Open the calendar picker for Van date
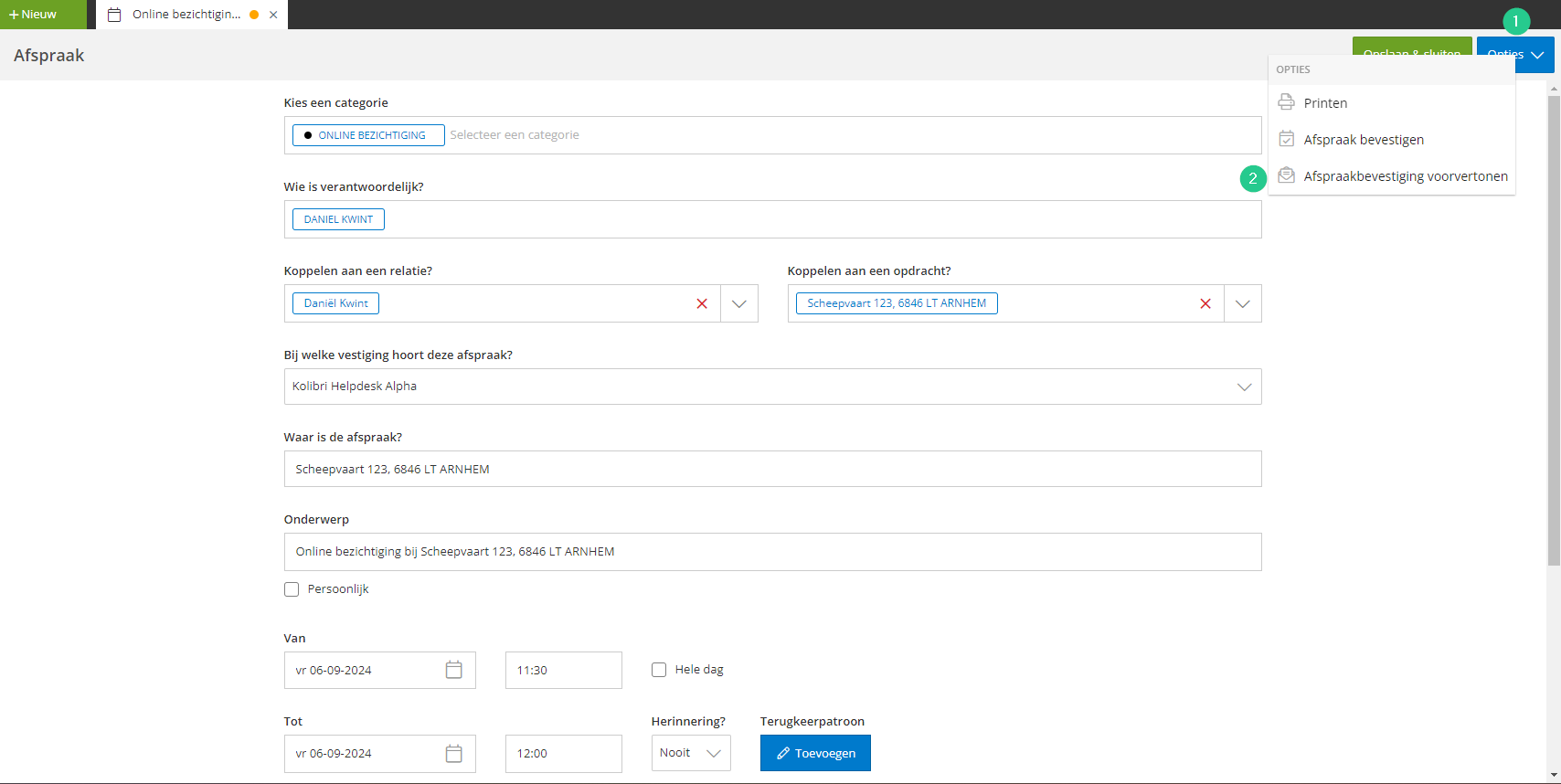1561x784 pixels. 453,670
